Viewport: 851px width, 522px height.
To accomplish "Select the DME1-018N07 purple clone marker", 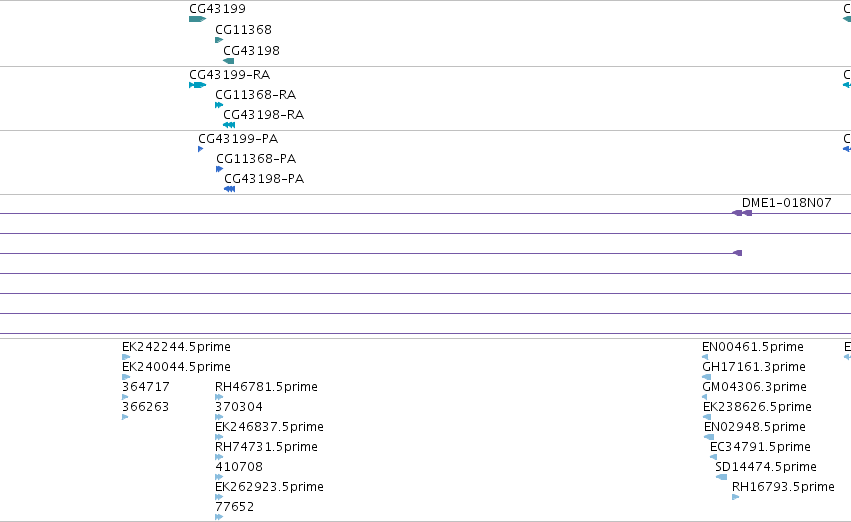I will [742, 213].
